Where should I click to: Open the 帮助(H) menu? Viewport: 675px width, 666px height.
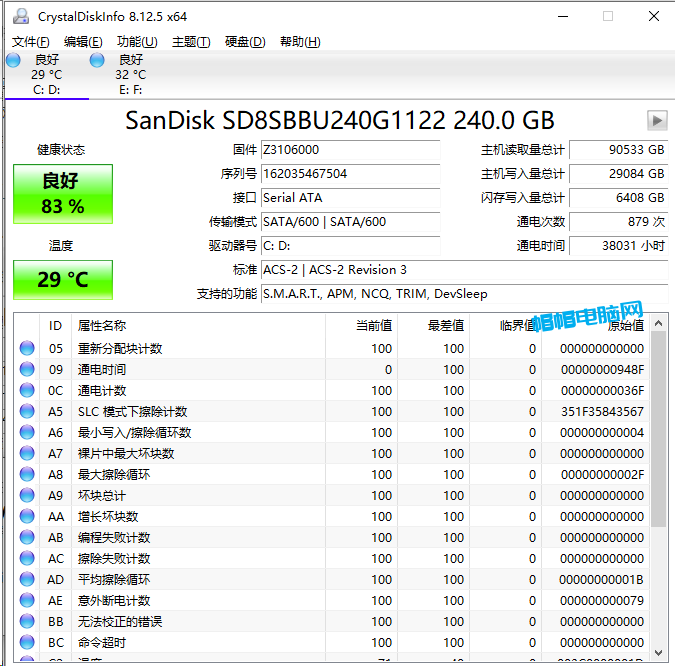pyautogui.click(x=300, y=42)
